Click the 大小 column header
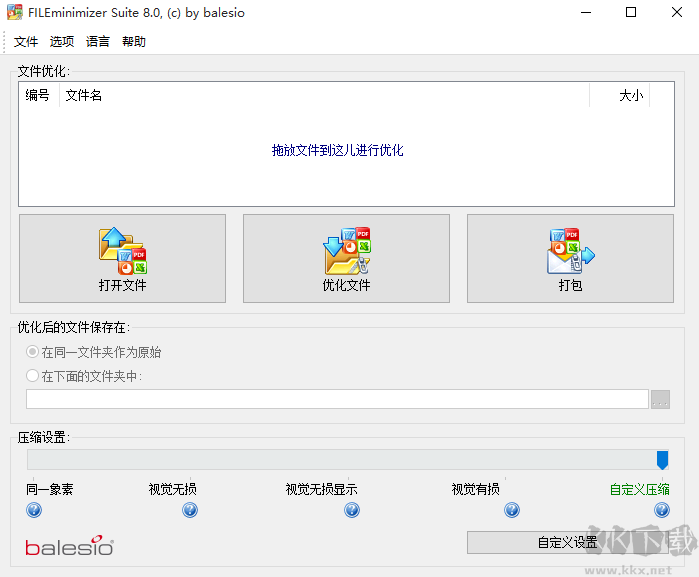This screenshot has width=699, height=577. click(x=620, y=95)
